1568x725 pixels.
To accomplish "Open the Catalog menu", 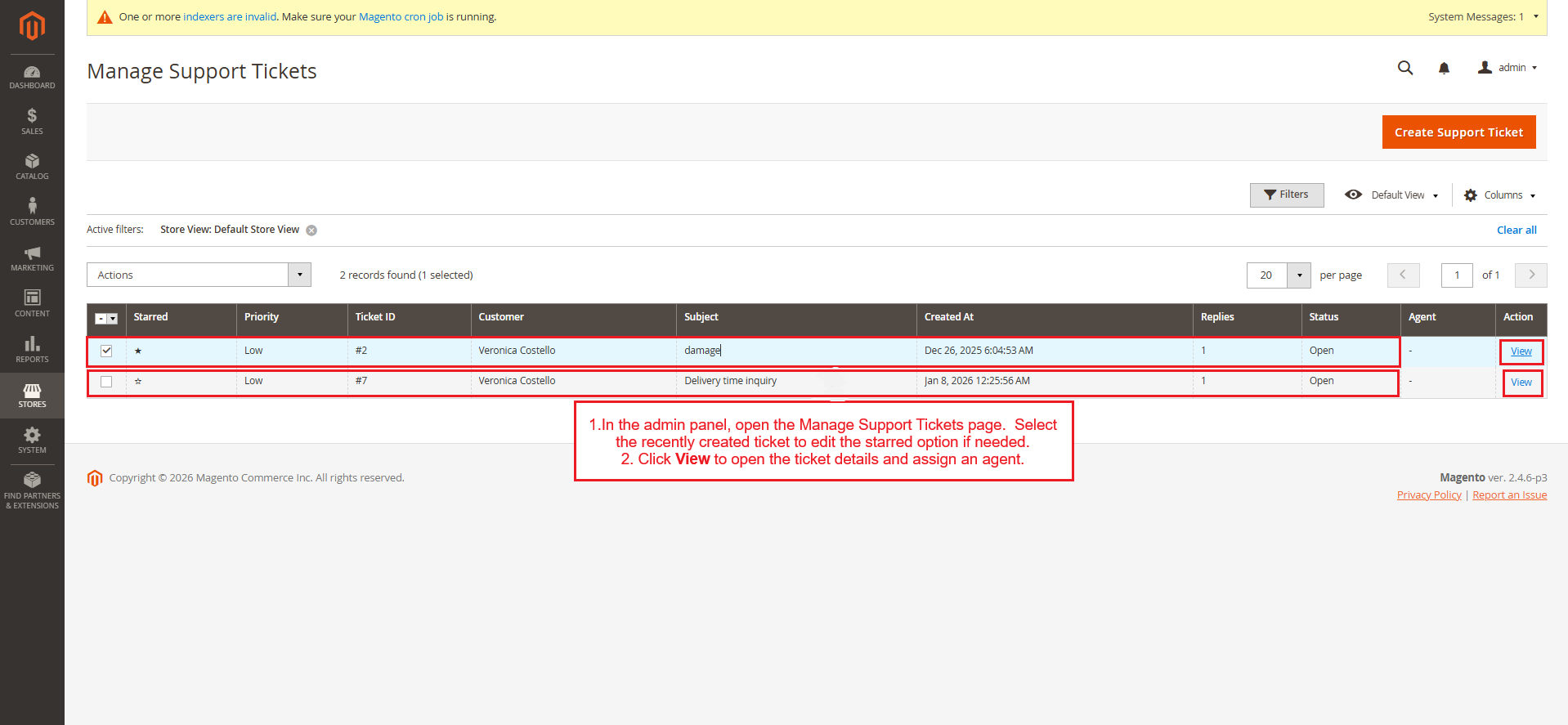I will click(32, 167).
